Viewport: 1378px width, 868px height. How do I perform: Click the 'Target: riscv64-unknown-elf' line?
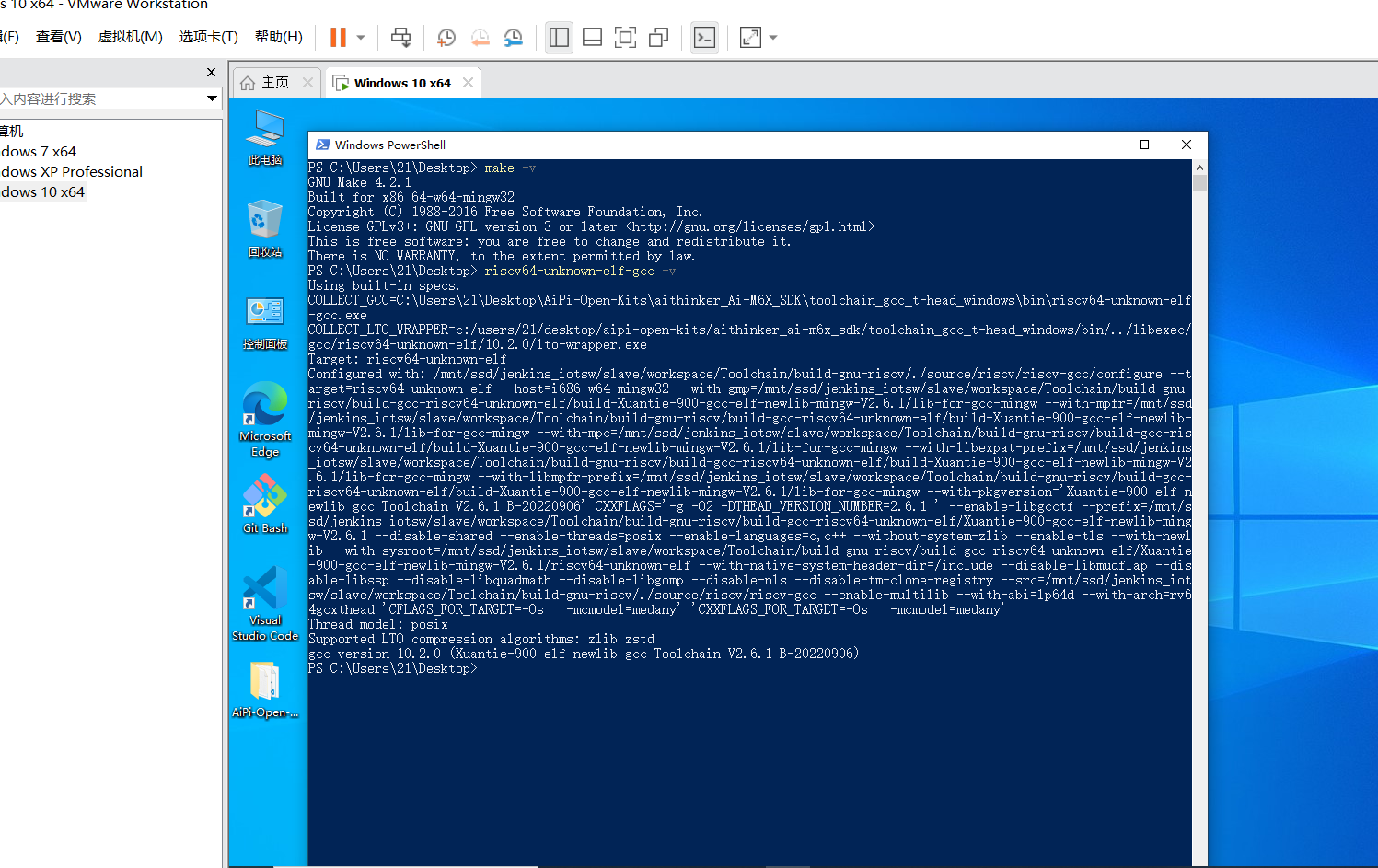point(407,359)
